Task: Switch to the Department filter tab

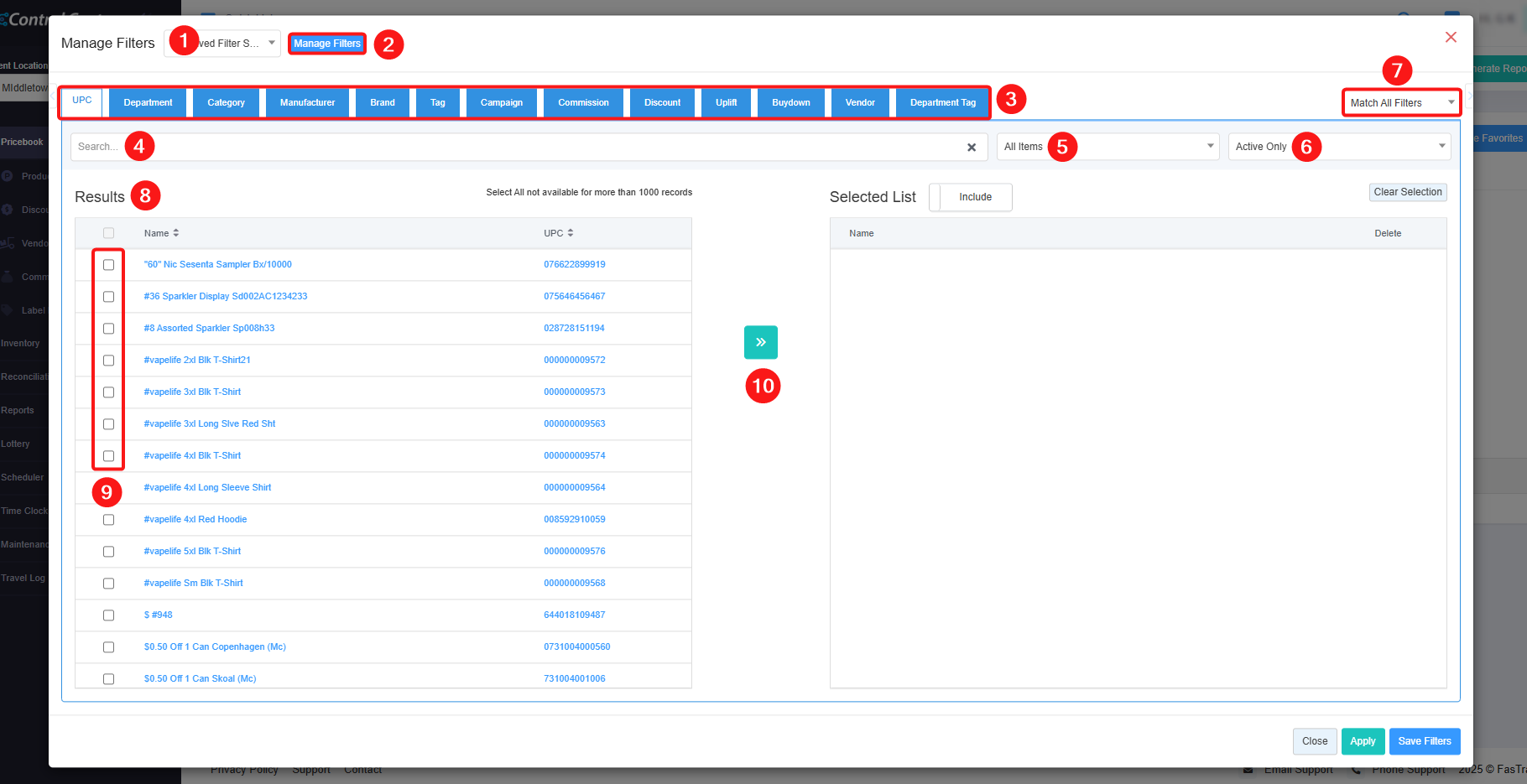Action: pyautogui.click(x=148, y=103)
